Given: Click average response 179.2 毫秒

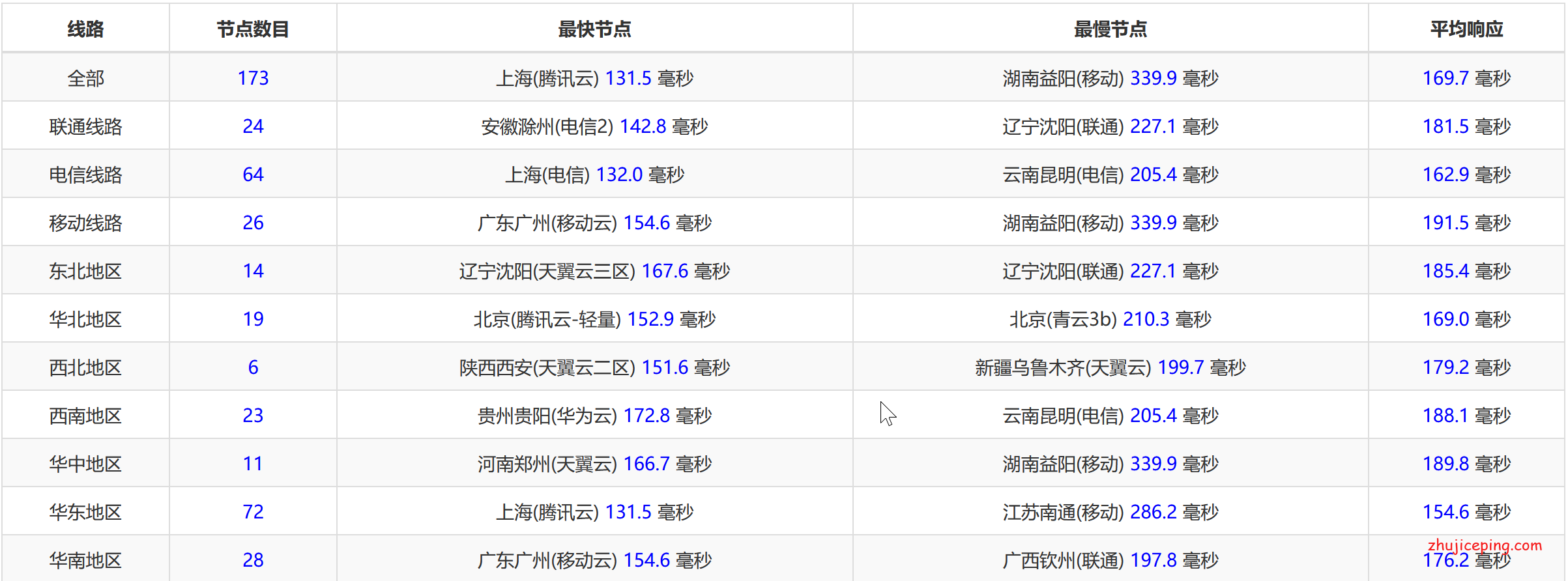Looking at the screenshot, I should click(x=1466, y=367).
